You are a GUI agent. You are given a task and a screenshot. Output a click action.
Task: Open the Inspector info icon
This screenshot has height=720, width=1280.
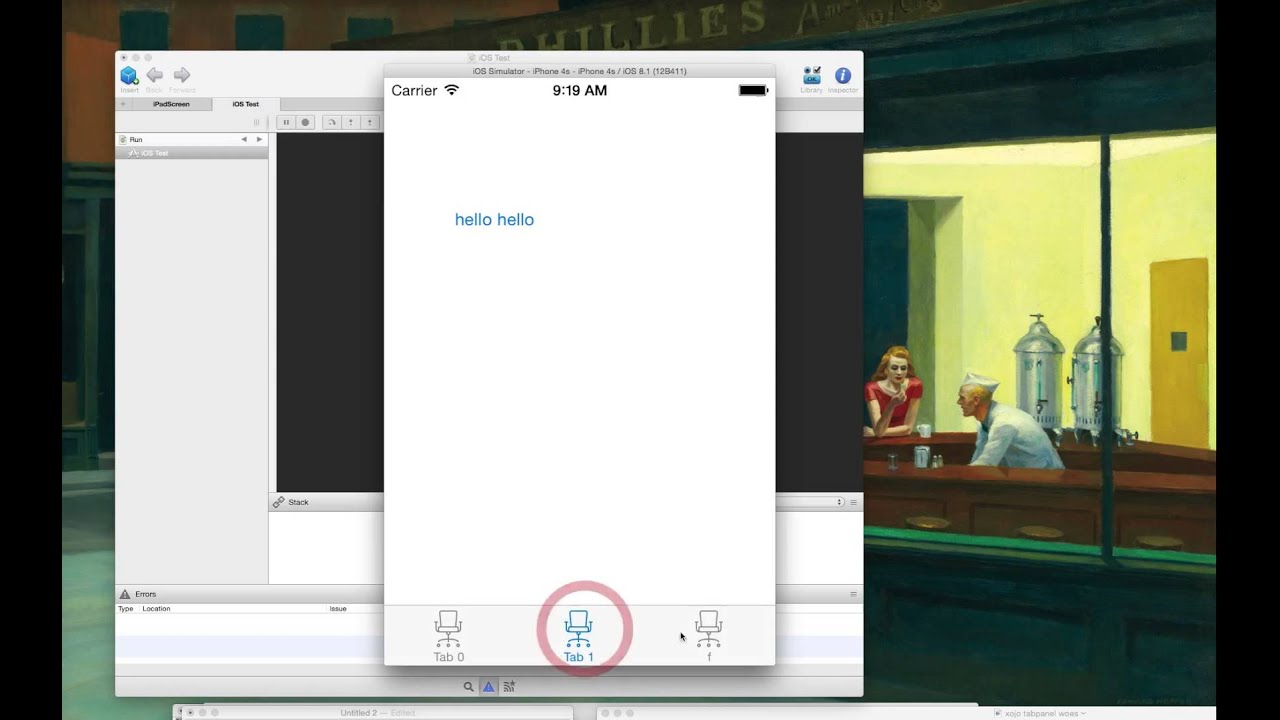point(843,76)
